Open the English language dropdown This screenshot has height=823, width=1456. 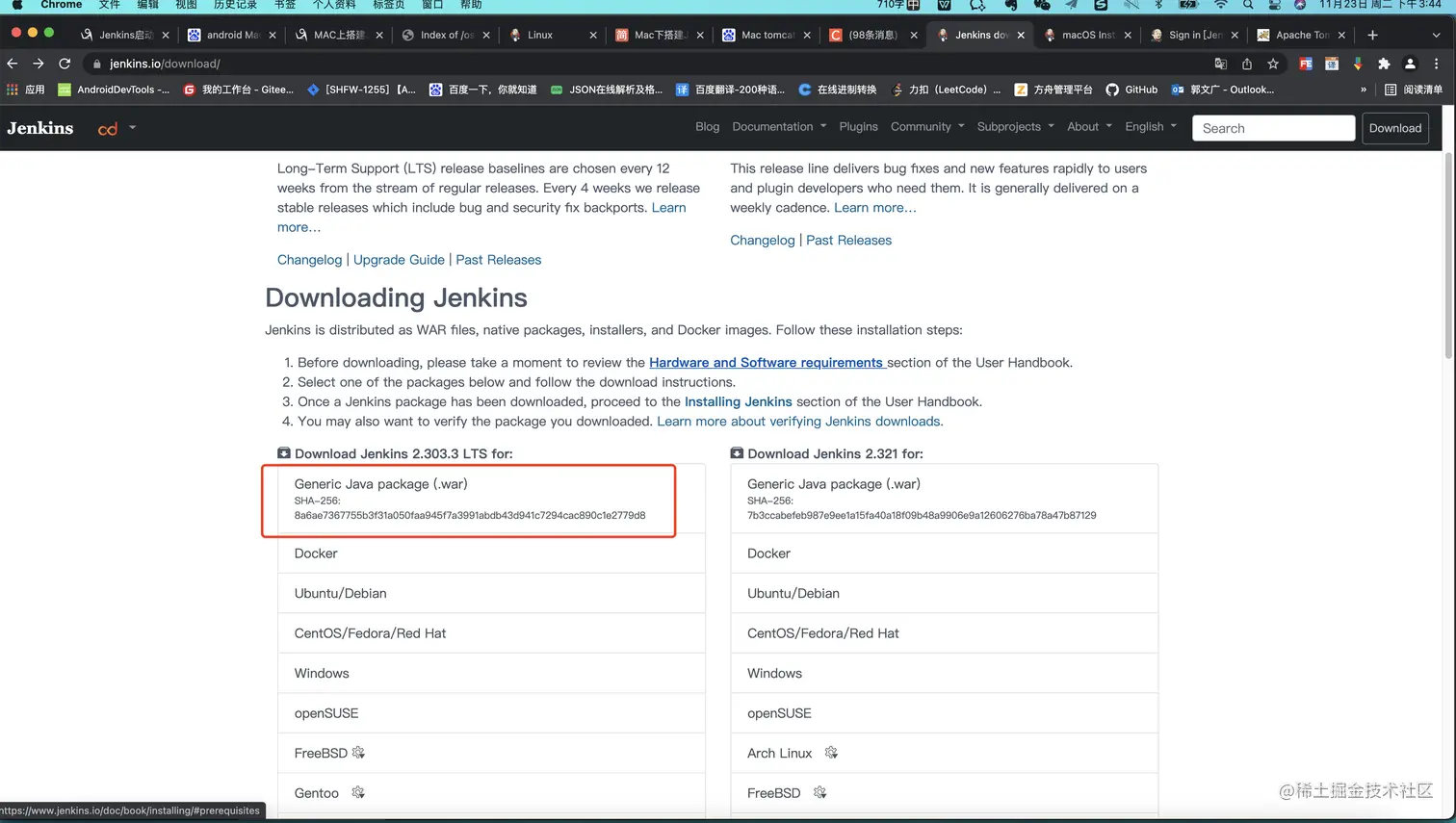[x=1151, y=127]
